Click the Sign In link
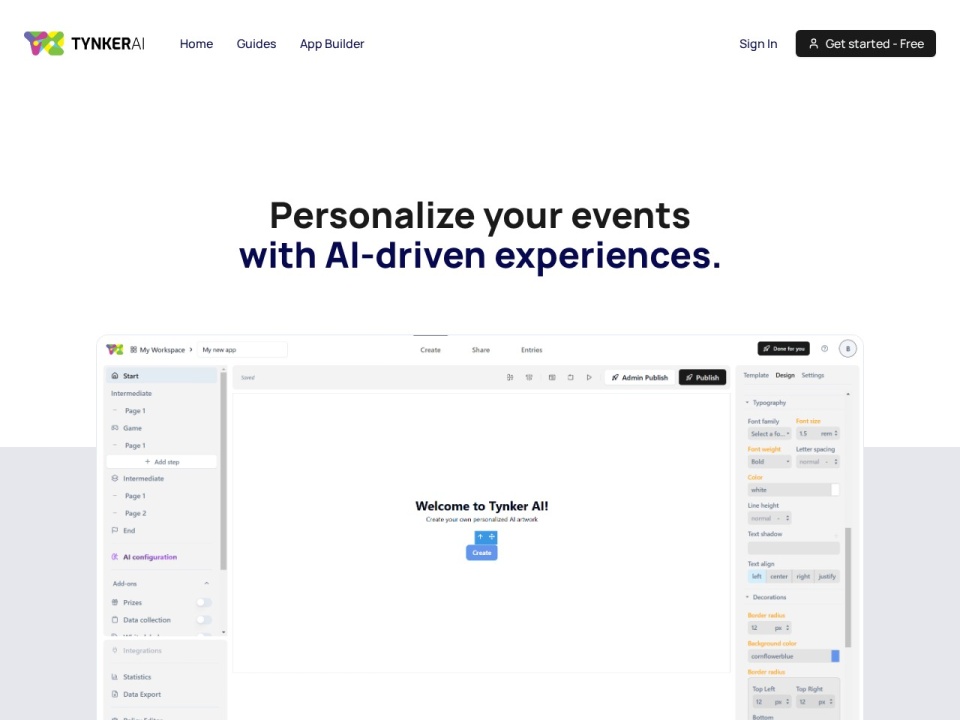Screen dimensions: 960x720 point(758,43)
